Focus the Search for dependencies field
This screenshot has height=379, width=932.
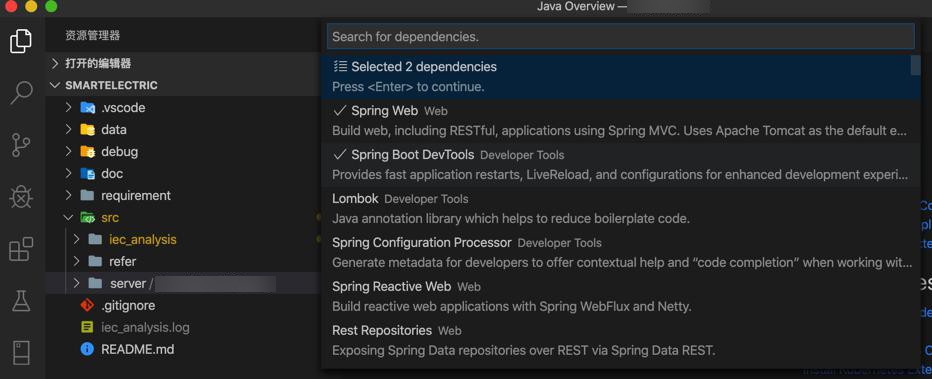621,36
